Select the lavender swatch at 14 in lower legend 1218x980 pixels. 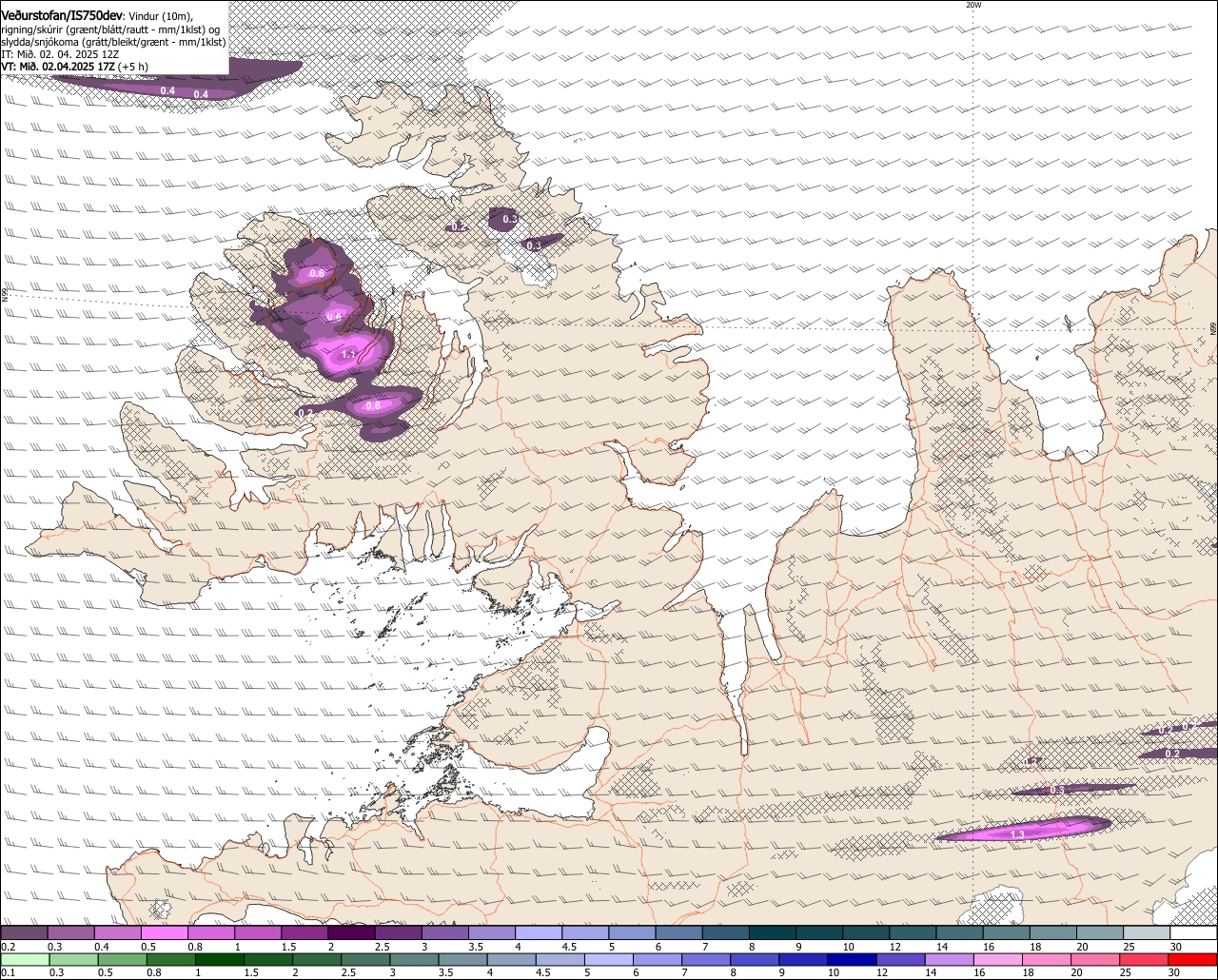pos(950,959)
